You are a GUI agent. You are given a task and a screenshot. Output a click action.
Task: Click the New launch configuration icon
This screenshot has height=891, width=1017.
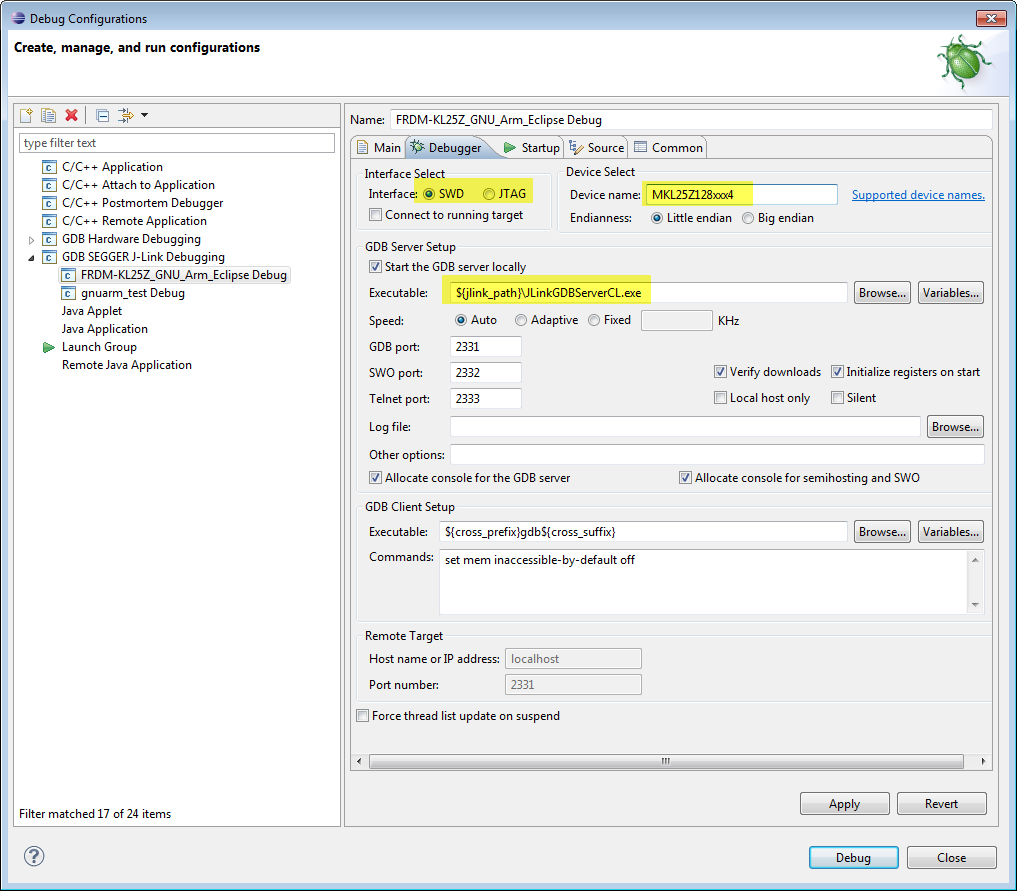point(27,116)
